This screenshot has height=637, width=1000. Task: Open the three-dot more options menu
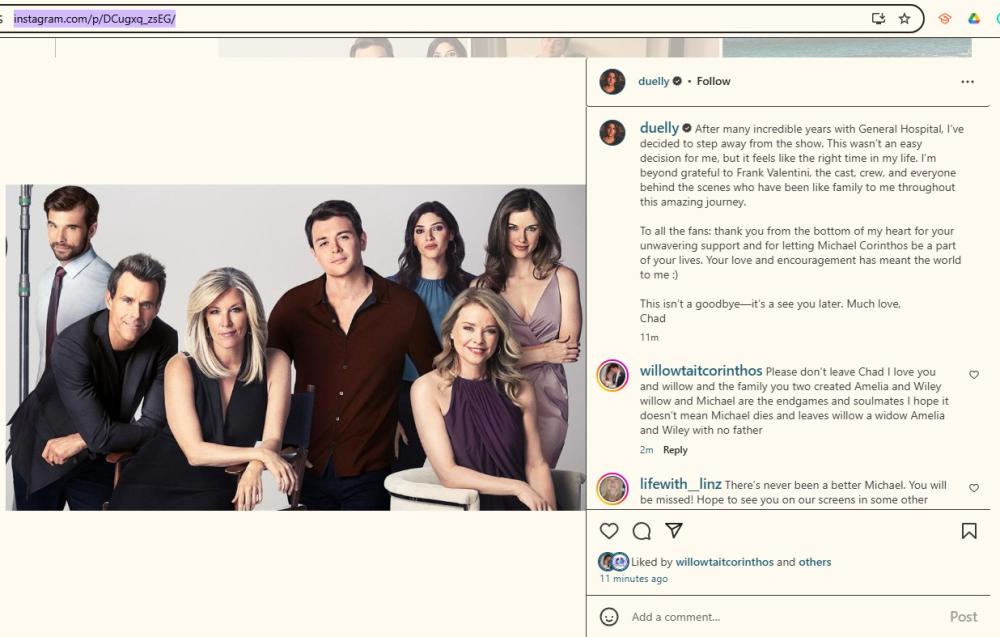click(967, 82)
